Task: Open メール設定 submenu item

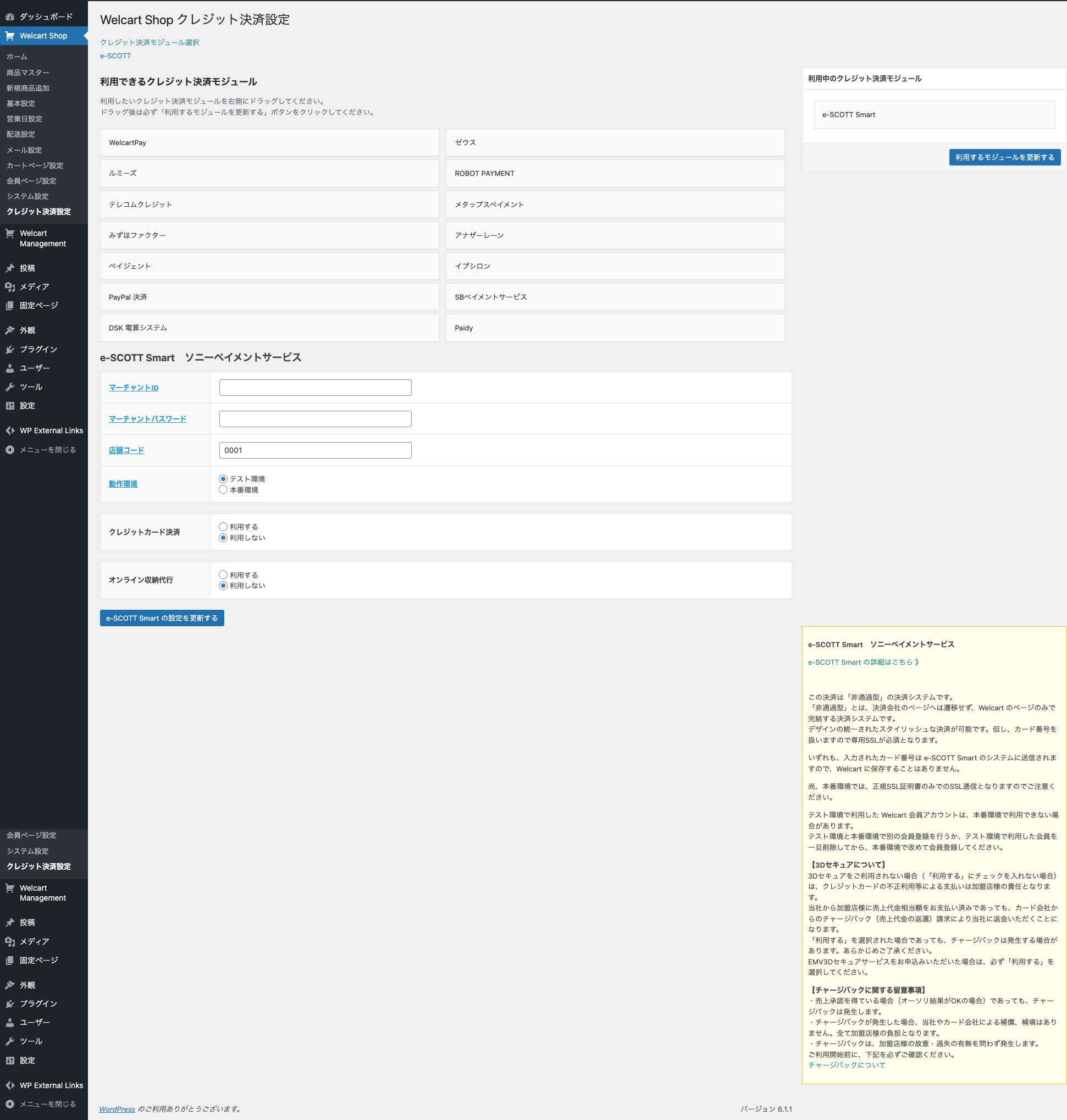Action: pyautogui.click(x=24, y=150)
